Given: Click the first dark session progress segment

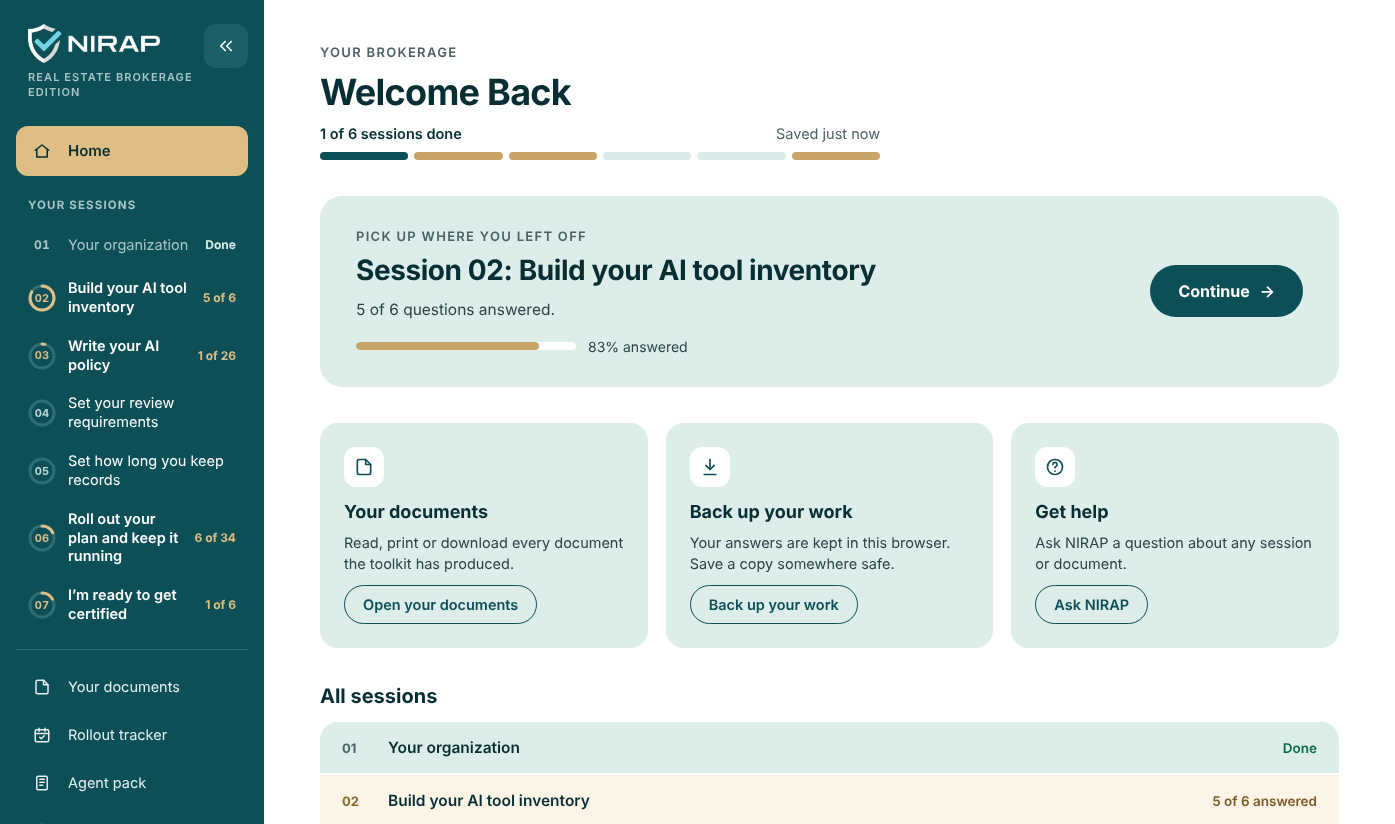Looking at the screenshot, I should tap(364, 156).
